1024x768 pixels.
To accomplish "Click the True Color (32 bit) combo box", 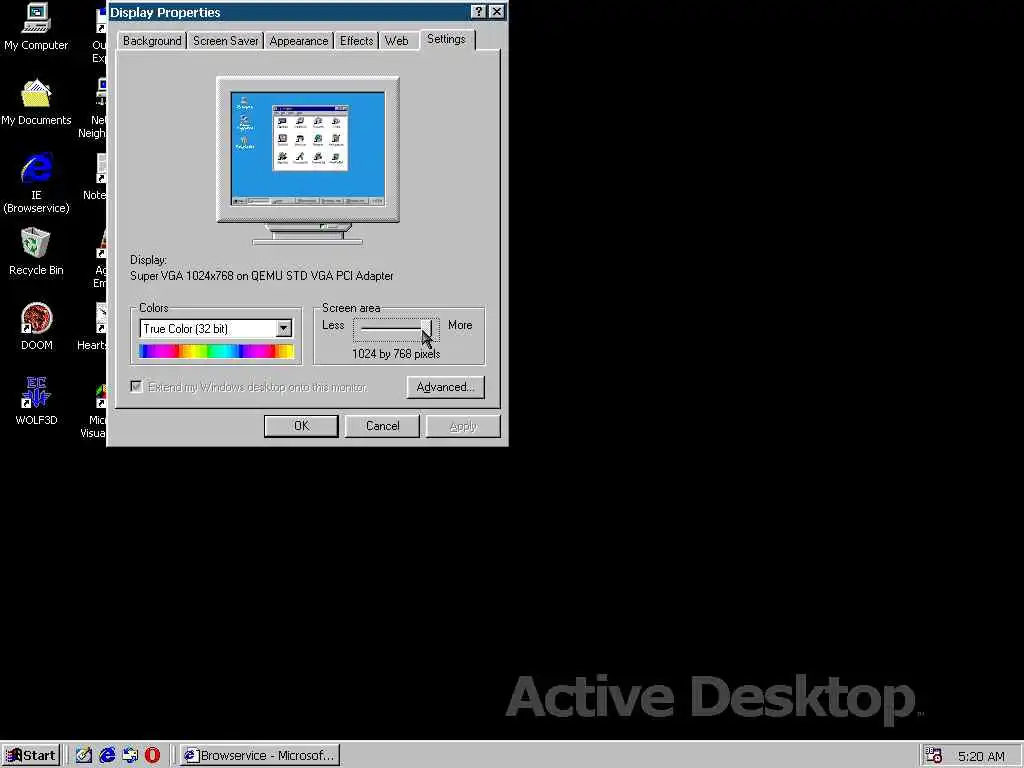I will [216, 328].
